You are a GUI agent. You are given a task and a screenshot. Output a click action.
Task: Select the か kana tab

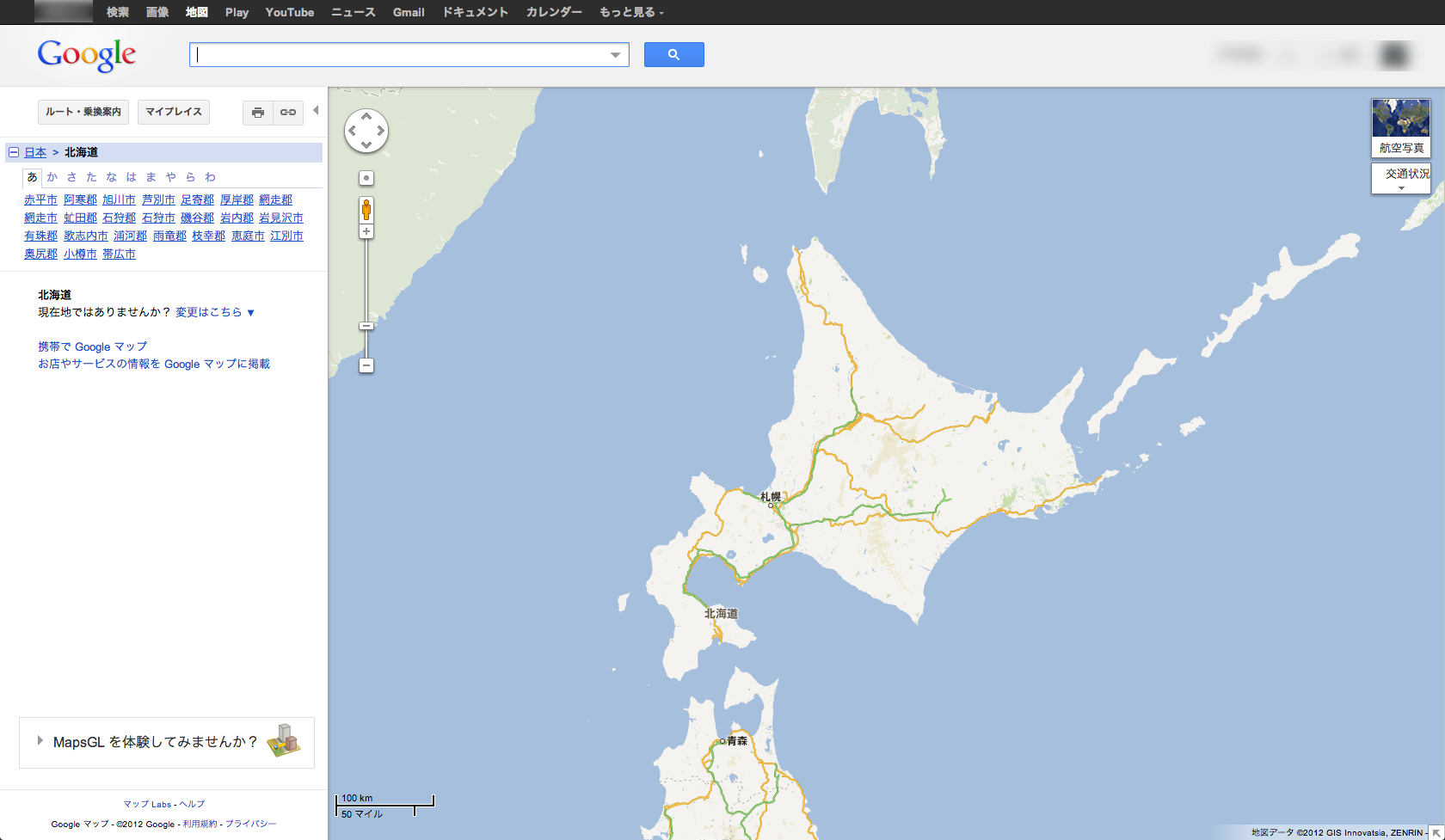[52, 177]
